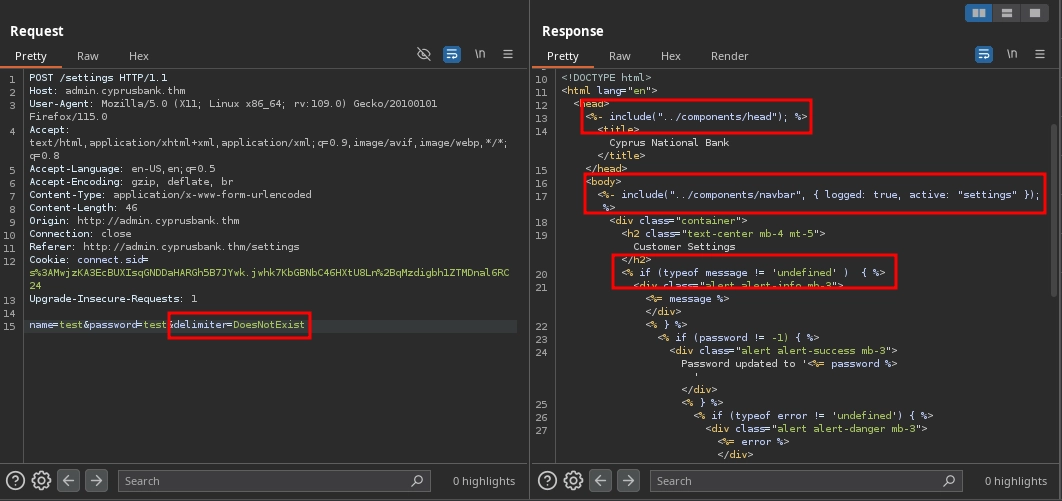
Task: Toggle Response show newline \n button
Action: (x=1013, y=54)
